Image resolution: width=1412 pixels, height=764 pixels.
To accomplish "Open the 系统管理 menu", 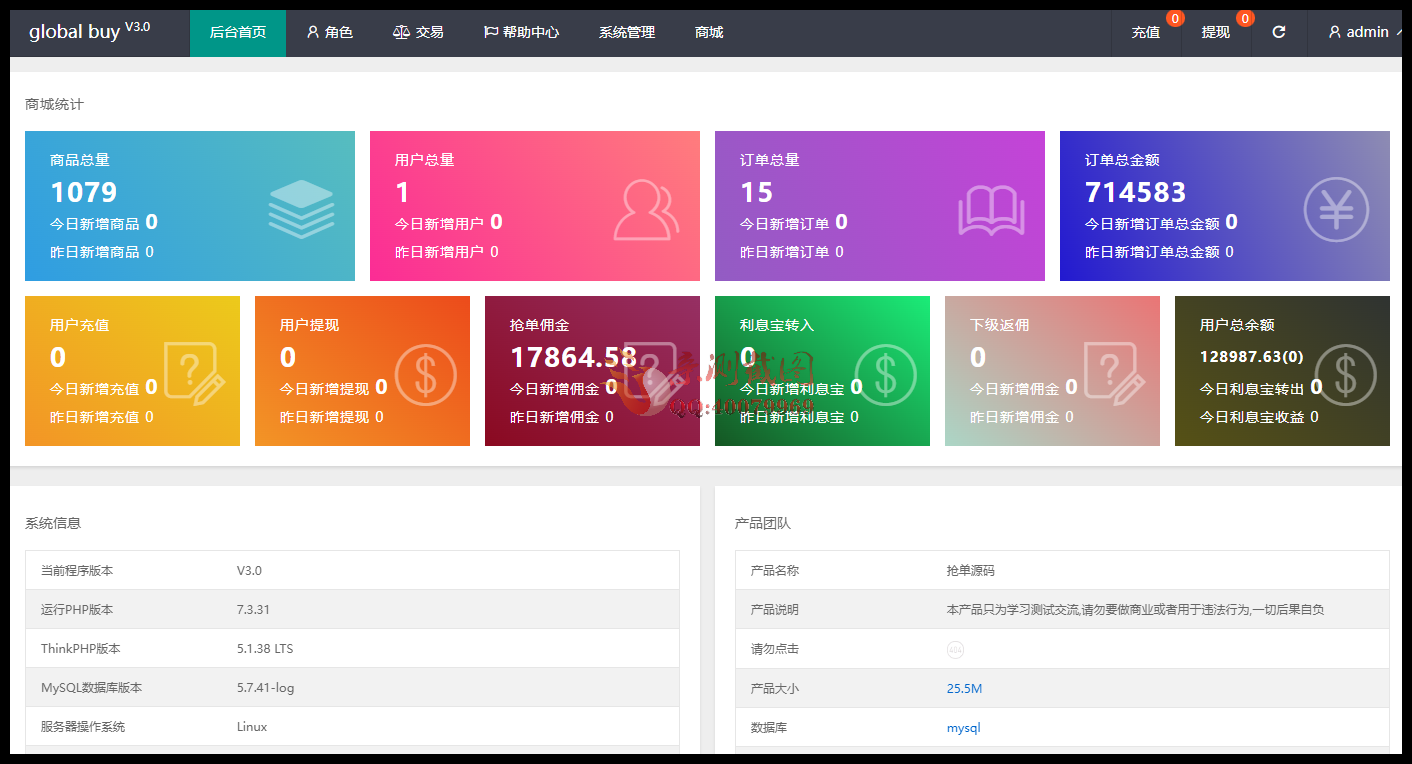I will tap(627, 33).
